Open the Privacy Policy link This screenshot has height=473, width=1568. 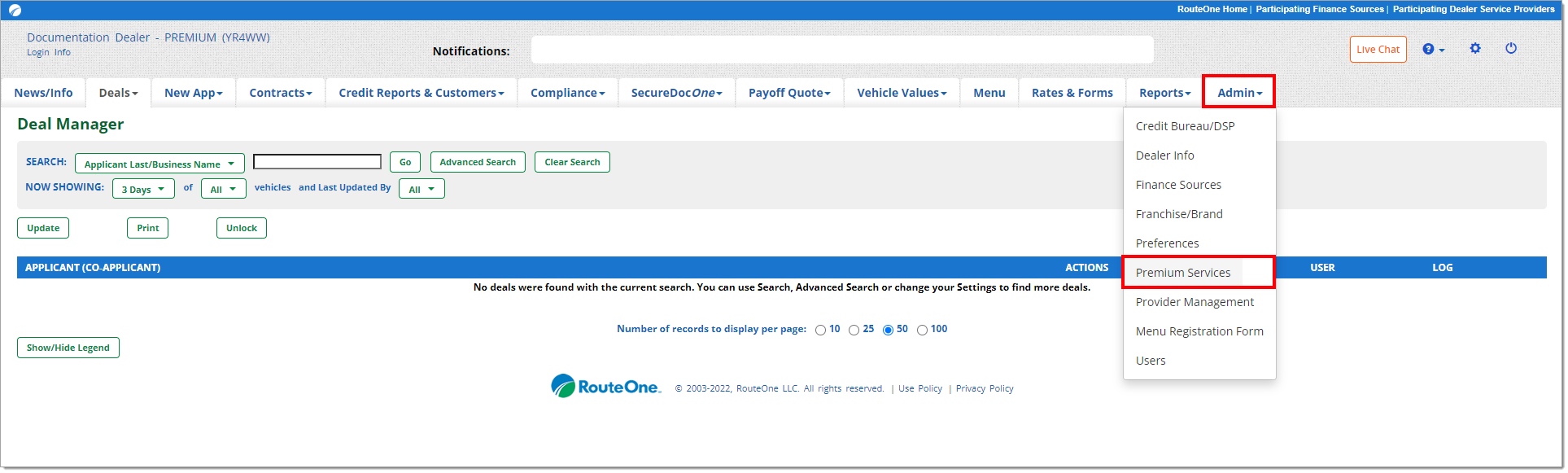[x=985, y=389]
